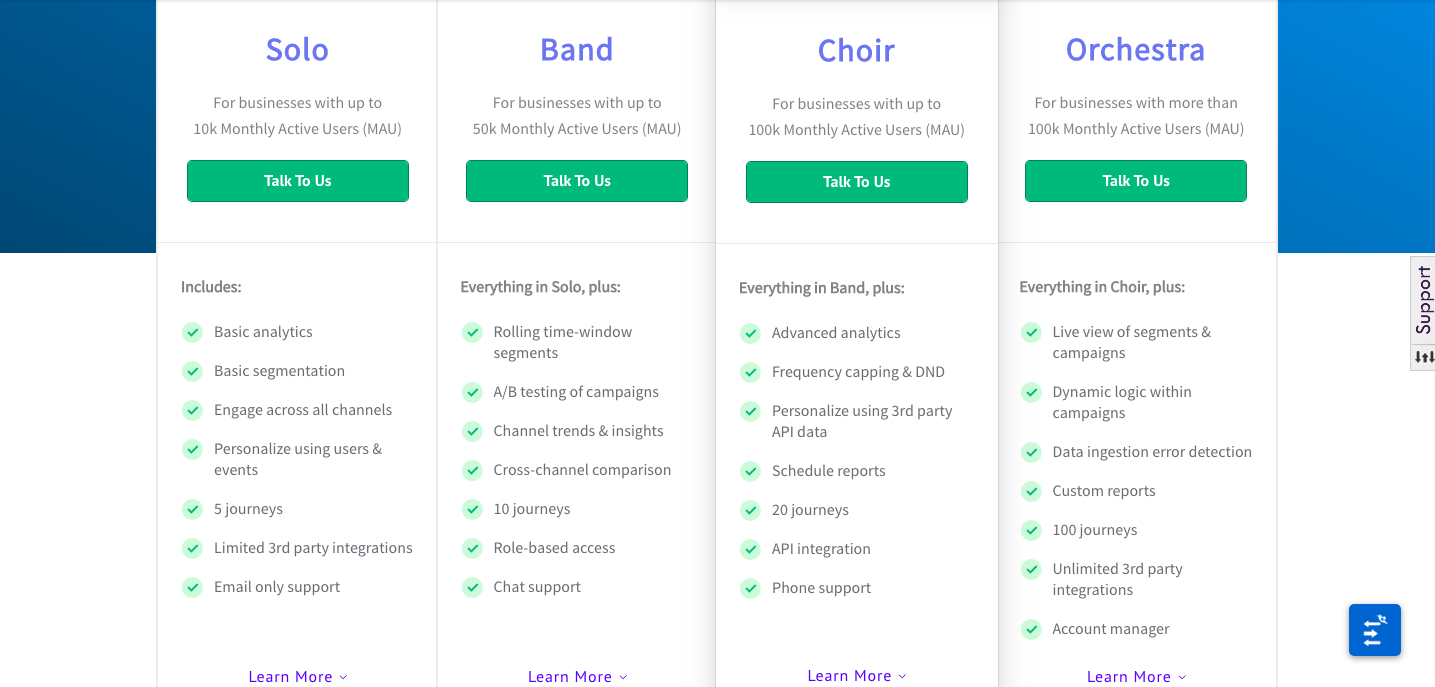Open the vertical Support side tab
1435x687 pixels.
pyautogui.click(x=1424, y=301)
